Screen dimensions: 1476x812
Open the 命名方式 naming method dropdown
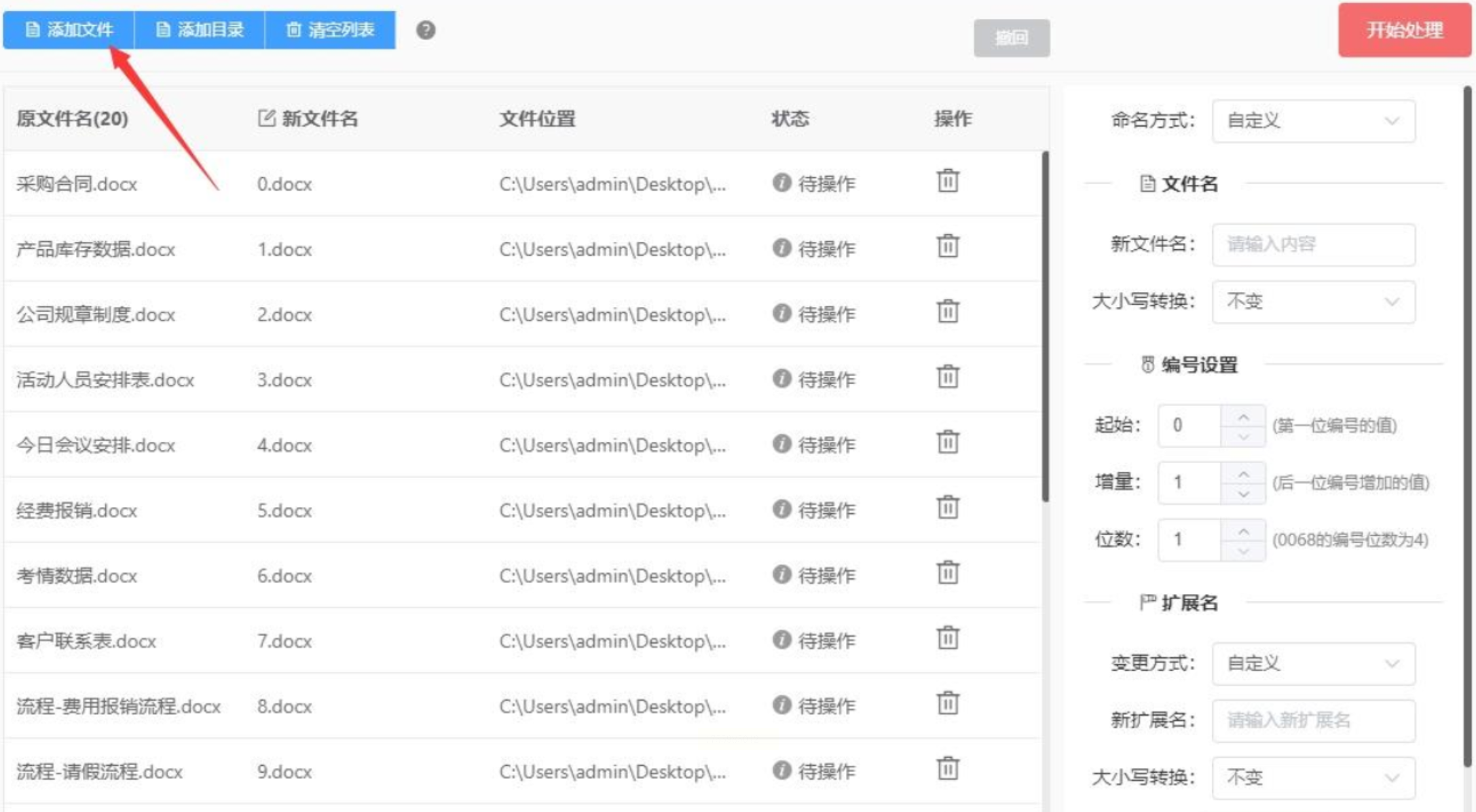(x=1314, y=121)
